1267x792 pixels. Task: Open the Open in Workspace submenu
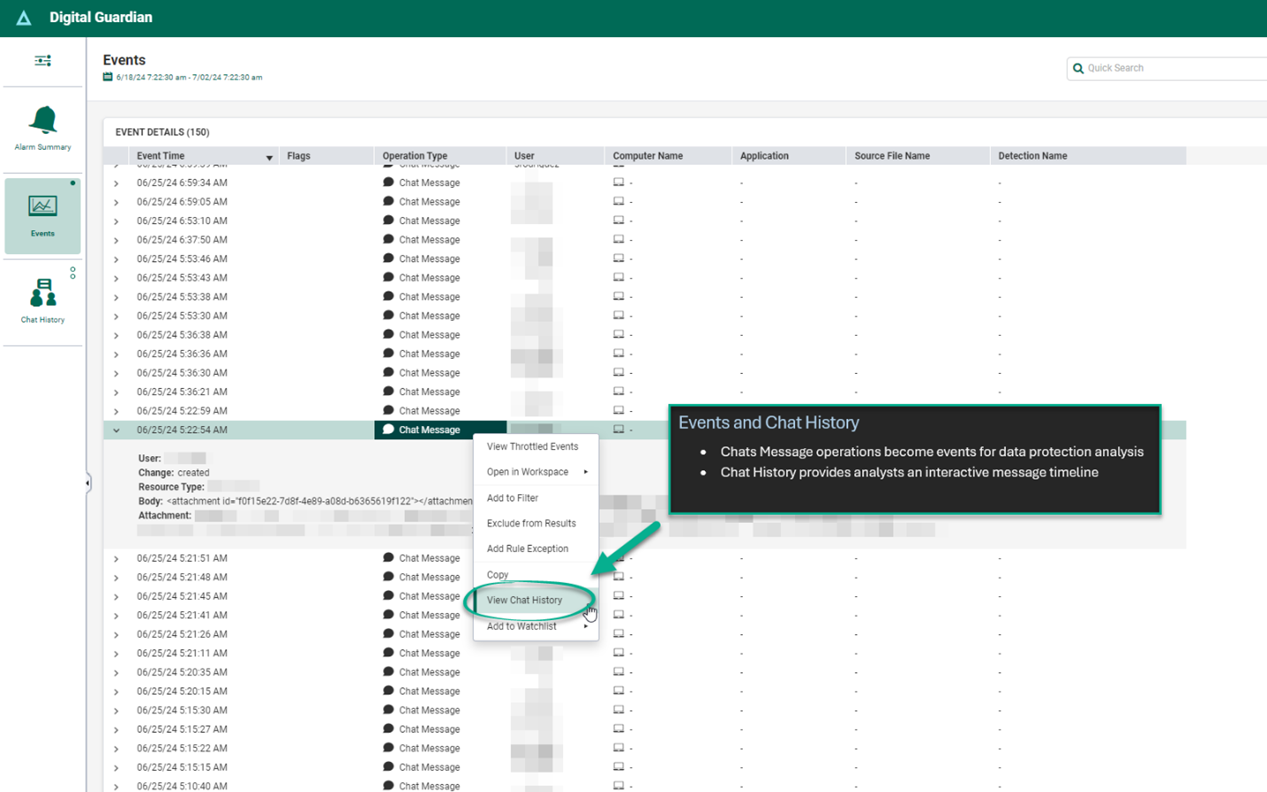click(535, 472)
